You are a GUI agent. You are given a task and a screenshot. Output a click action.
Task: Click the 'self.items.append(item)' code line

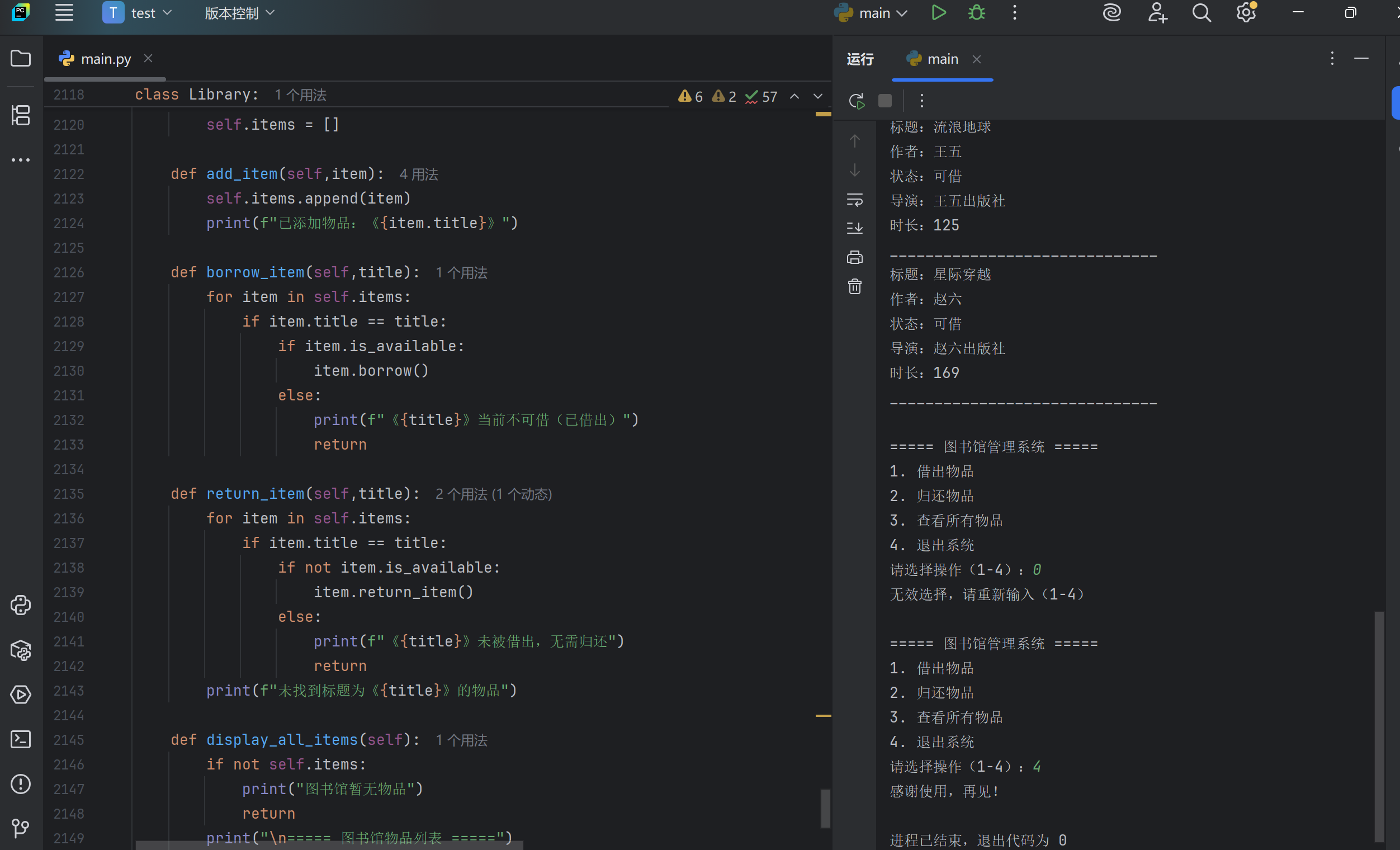309,199
